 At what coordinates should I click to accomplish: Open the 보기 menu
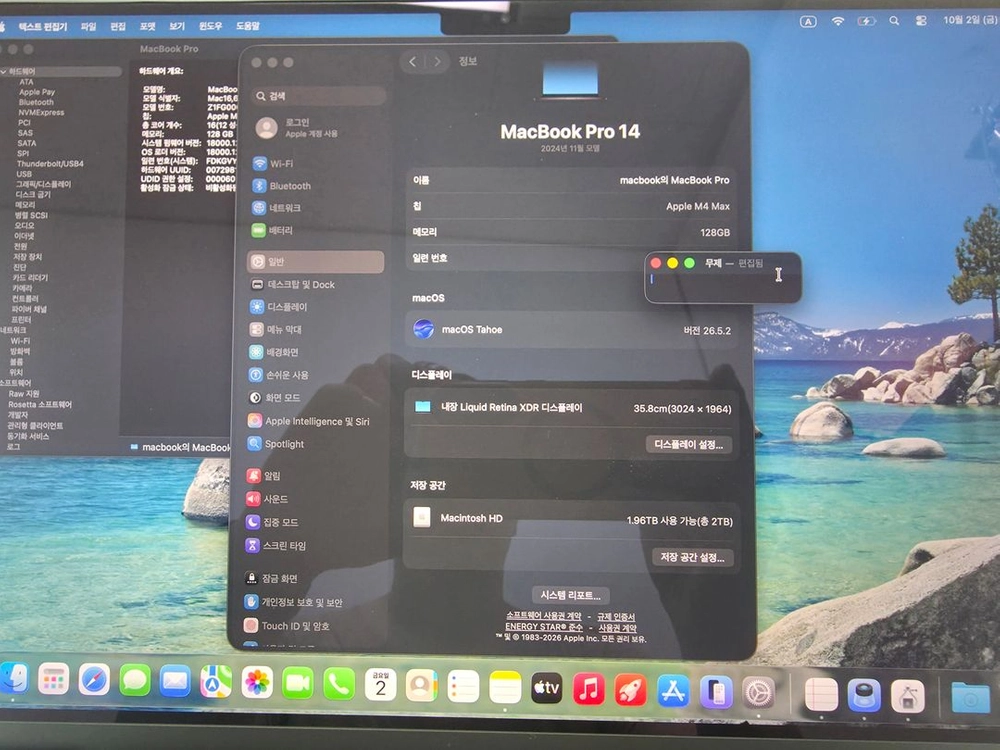coord(177,26)
